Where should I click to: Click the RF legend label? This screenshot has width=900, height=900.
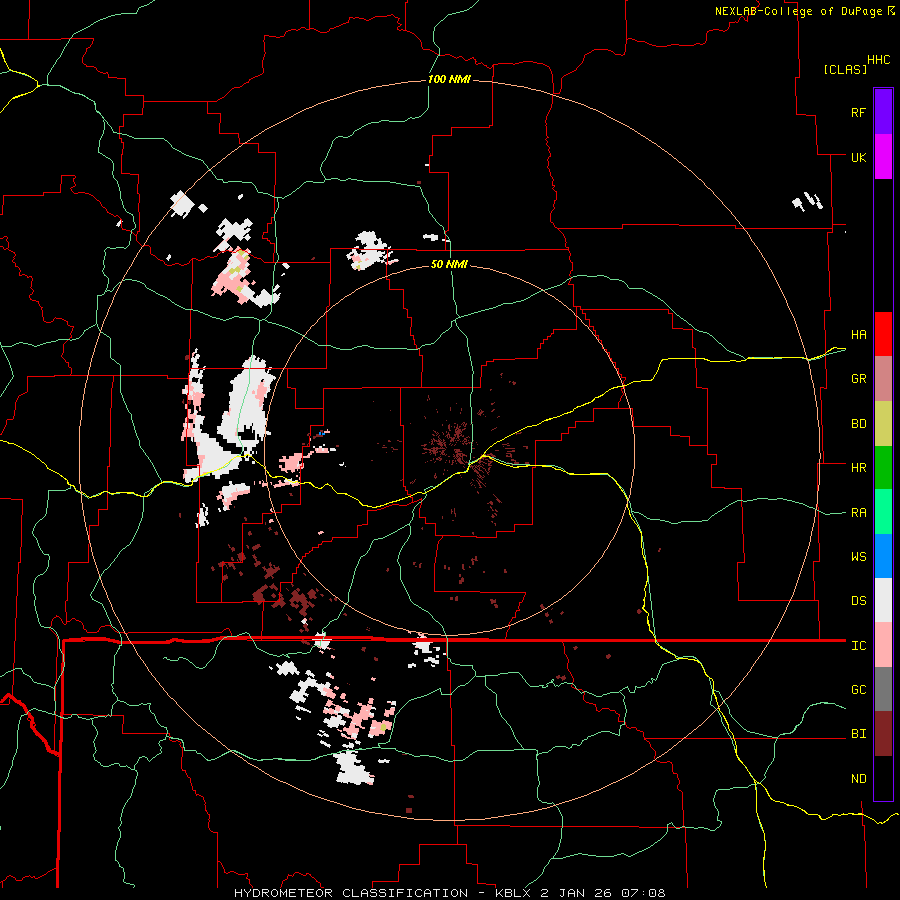coord(858,112)
